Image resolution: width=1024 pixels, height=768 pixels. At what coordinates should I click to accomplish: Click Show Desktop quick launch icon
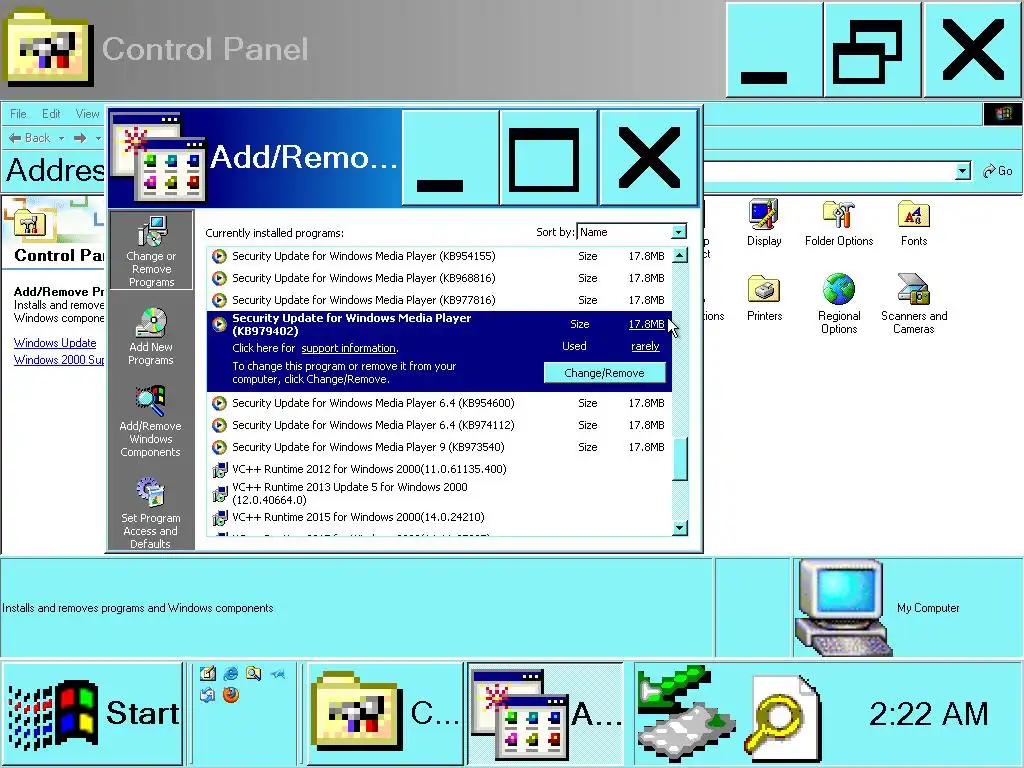tap(208, 673)
